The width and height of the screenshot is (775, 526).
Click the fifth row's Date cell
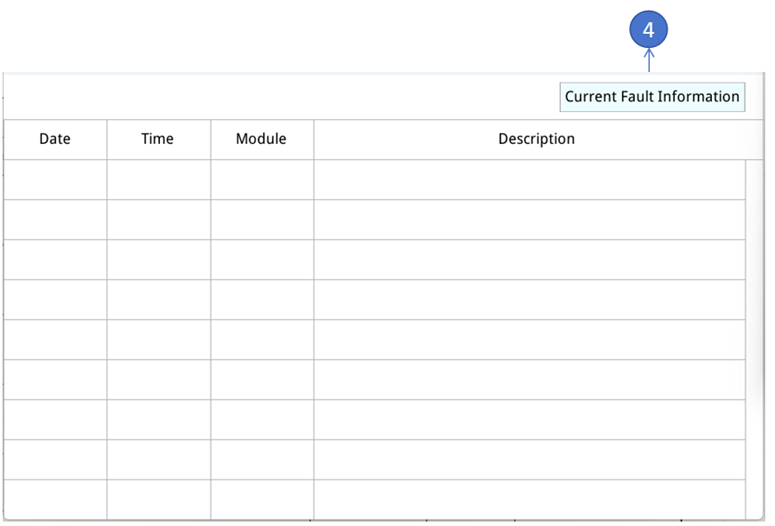(55, 340)
